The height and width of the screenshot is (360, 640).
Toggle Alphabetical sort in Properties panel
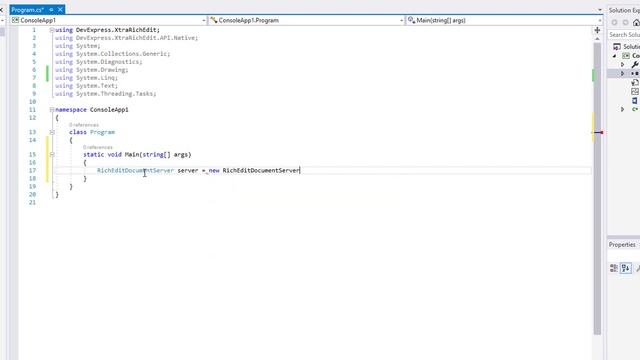[626, 268]
